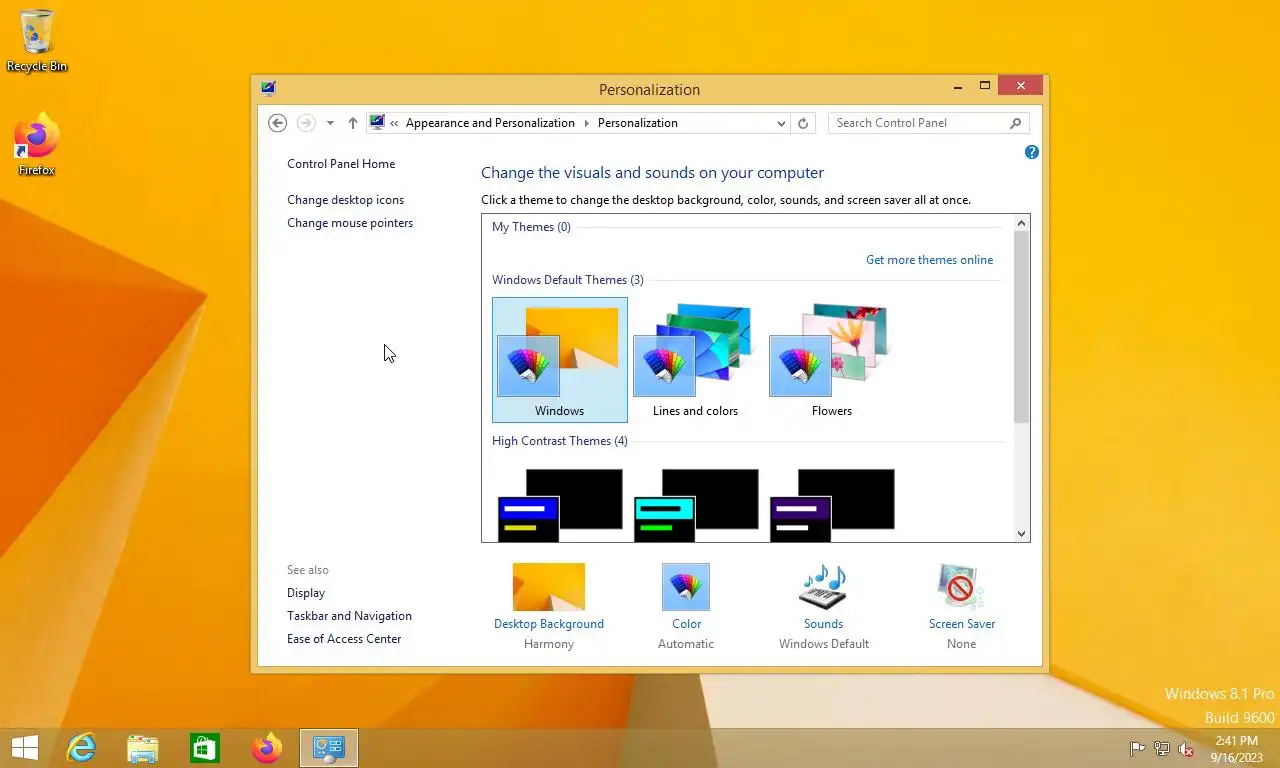Open Ease of Access Center link

point(344,639)
